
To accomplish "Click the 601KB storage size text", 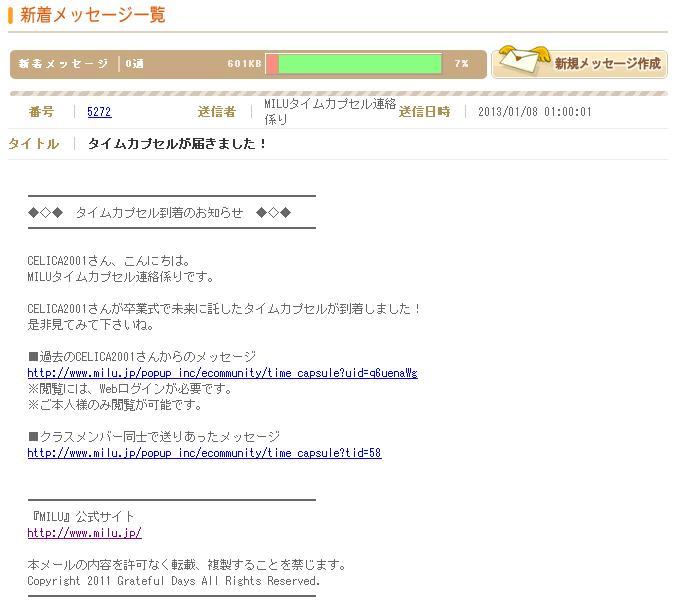I will (x=244, y=64).
